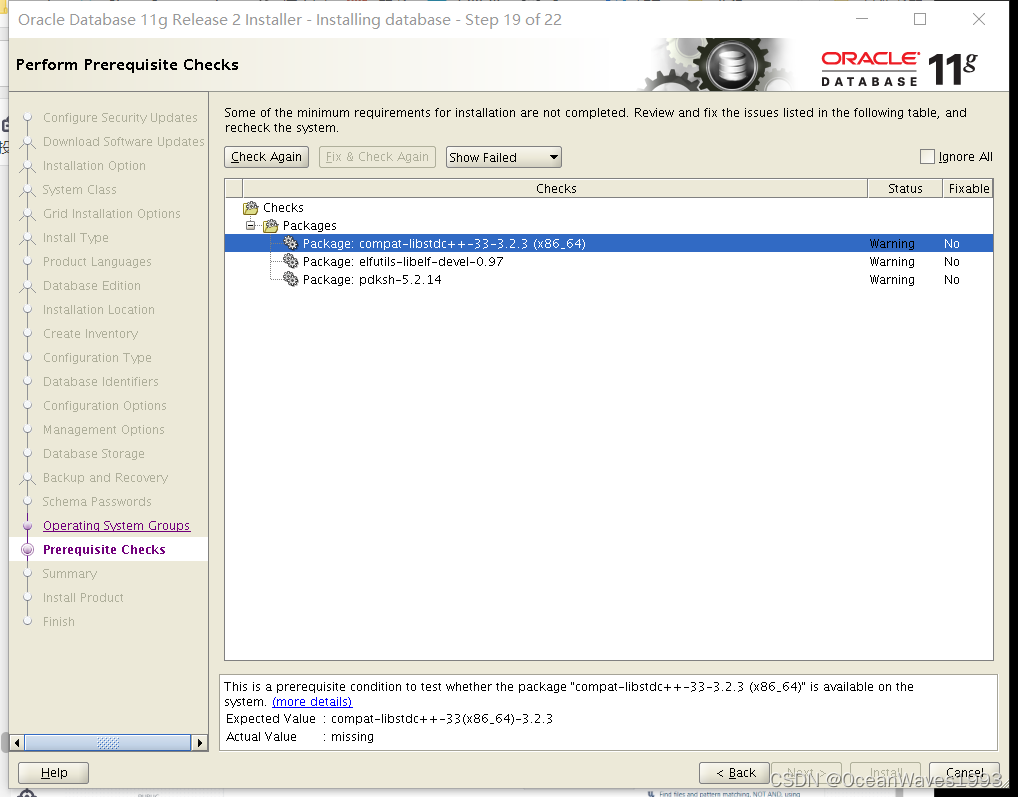Open Help for the installer
The height and width of the screenshot is (797, 1018).
pyautogui.click(x=53, y=772)
